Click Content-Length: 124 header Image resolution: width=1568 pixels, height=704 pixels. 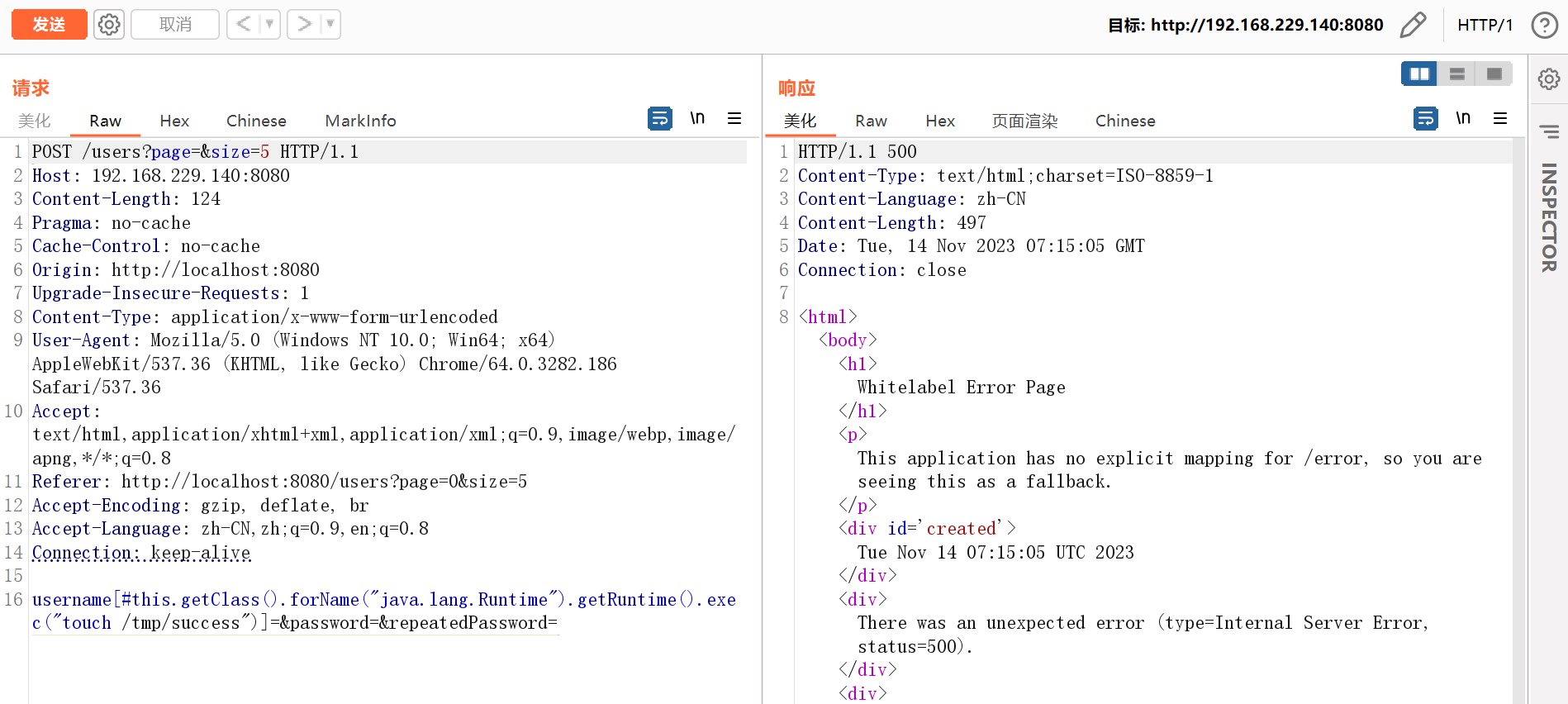pos(126,199)
